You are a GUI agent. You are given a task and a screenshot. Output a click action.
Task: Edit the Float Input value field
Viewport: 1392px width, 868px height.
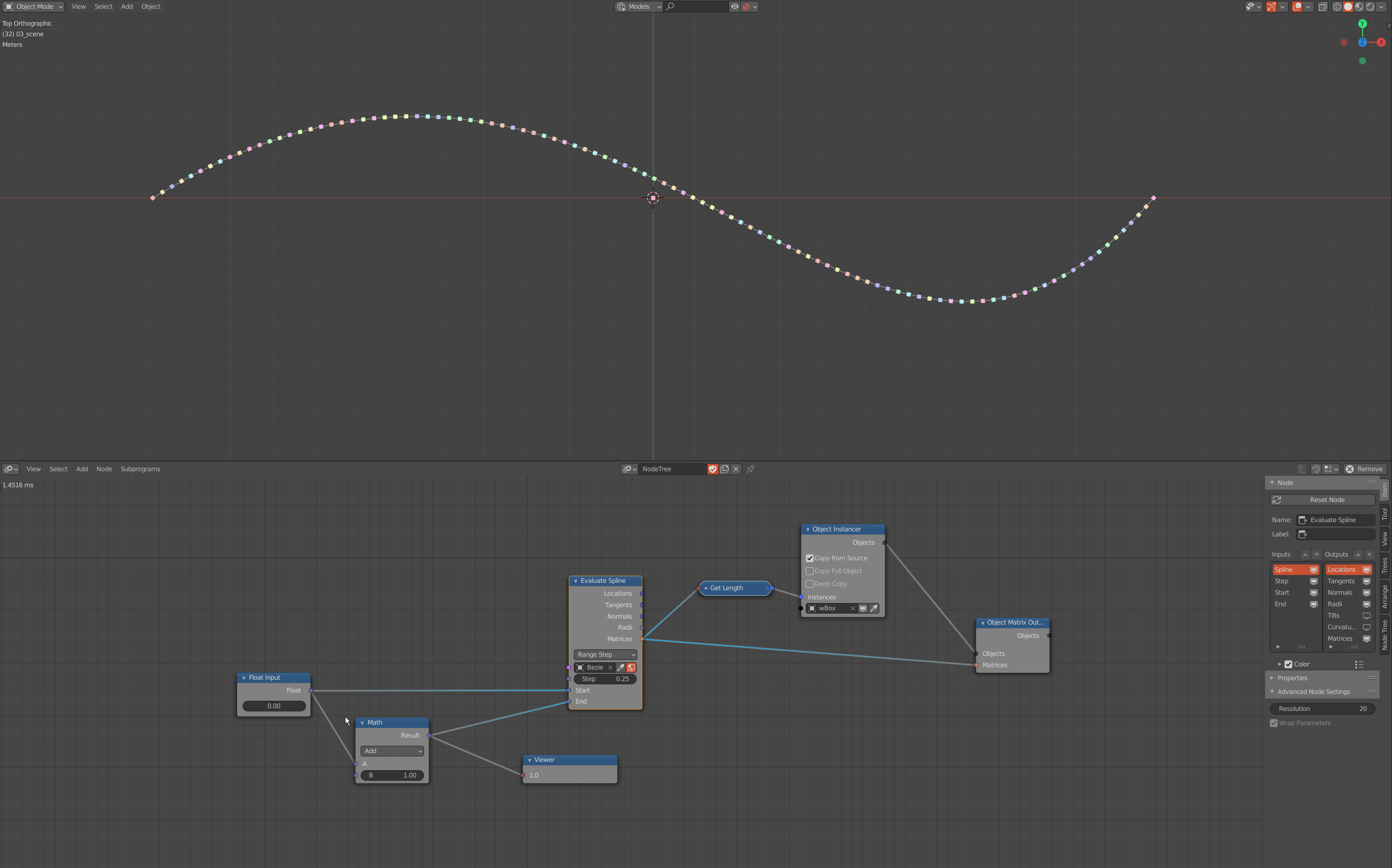pos(273,705)
